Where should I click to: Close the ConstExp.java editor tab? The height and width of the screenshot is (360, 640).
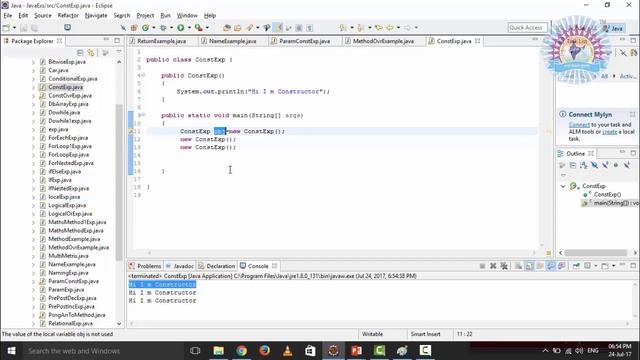click(x=478, y=41)
